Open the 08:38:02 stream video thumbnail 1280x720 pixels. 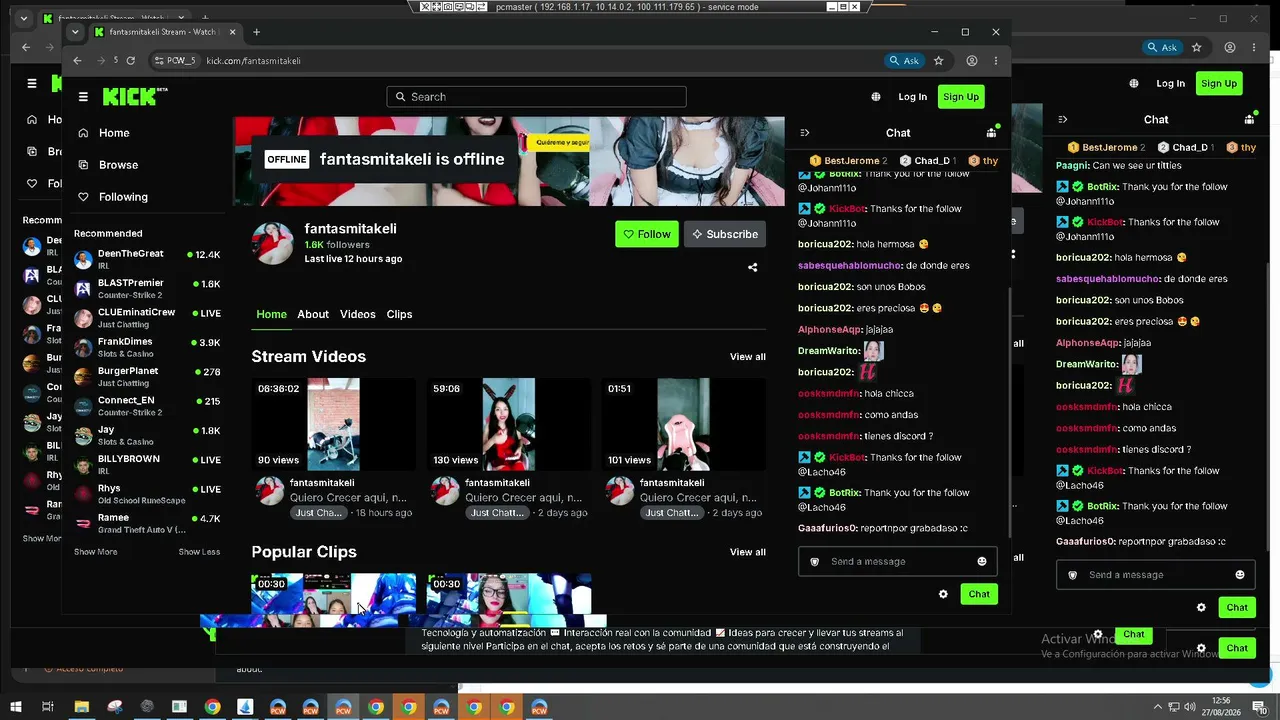tap(334, 424)
